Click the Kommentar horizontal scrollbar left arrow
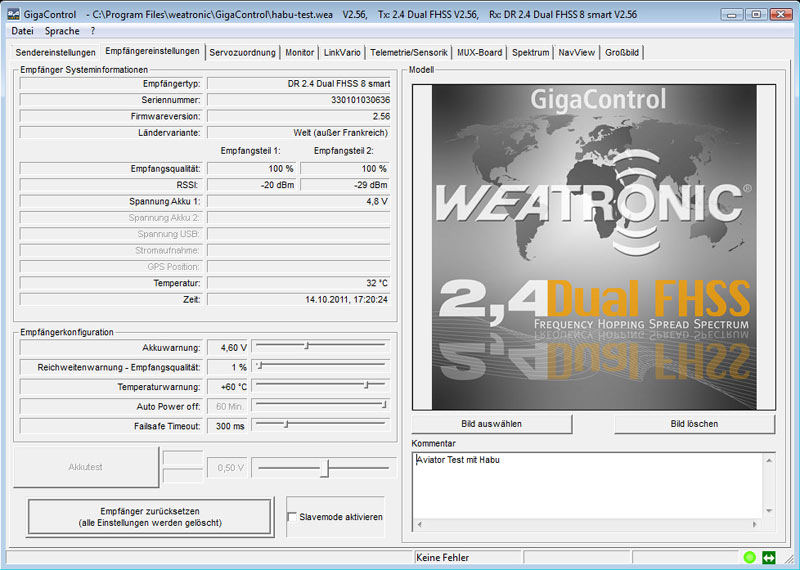The image size is (800, 570). click(x=420, y=524)
